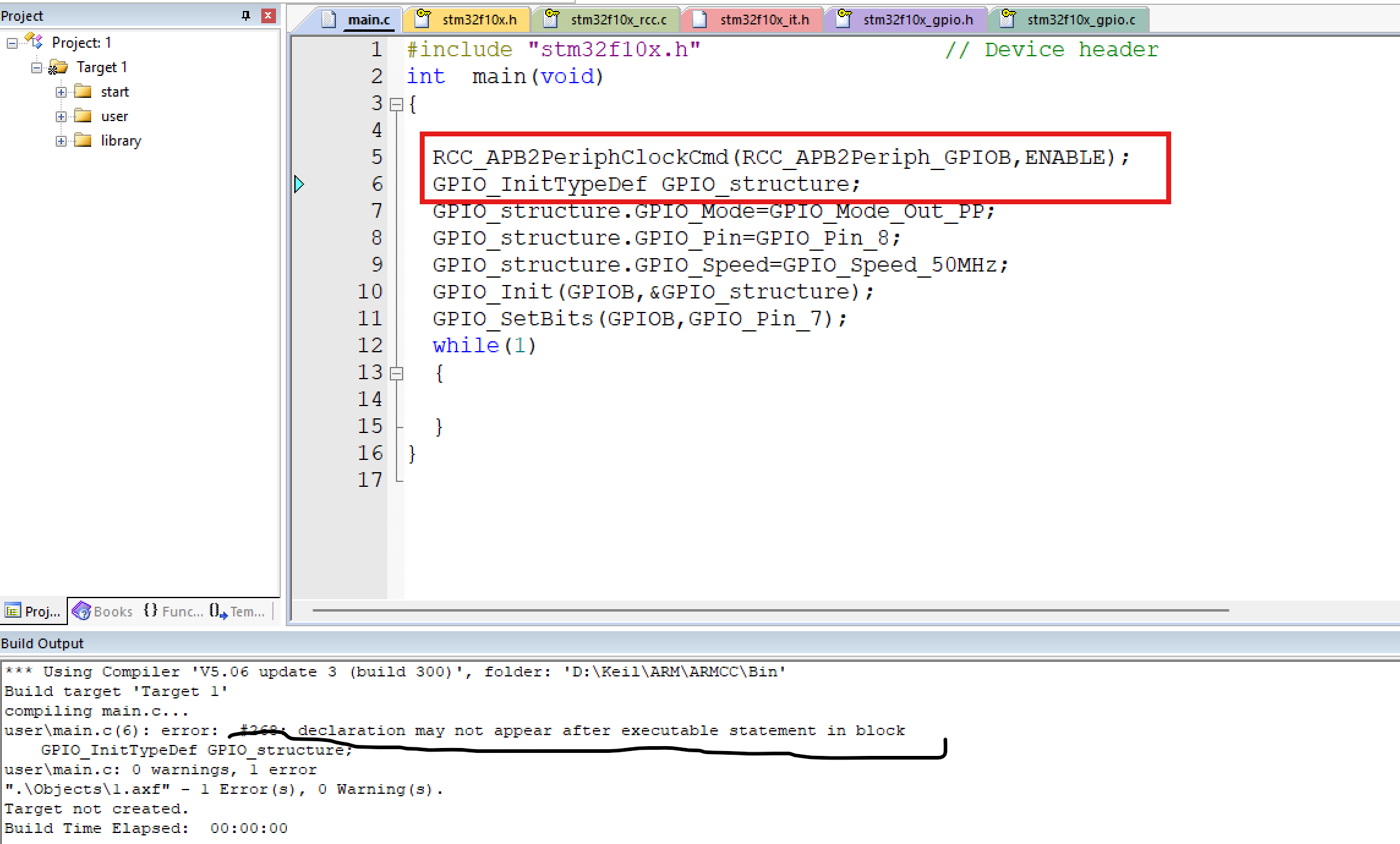This screenshot has height=844, width=1400.
Task: Click the GPIO_Pin=GPIO_Pin_8 assignment line
Action: [x=666, y=238]
